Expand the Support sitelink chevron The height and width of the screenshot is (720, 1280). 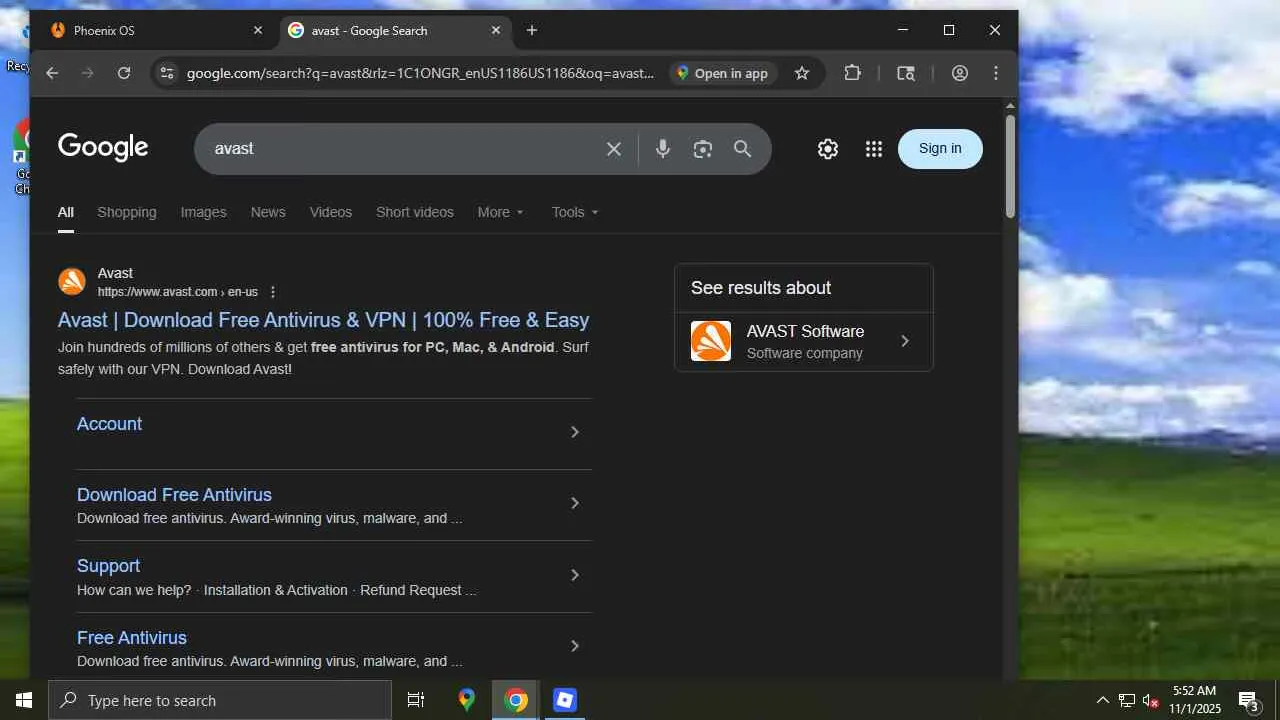(x=575, y=575)
